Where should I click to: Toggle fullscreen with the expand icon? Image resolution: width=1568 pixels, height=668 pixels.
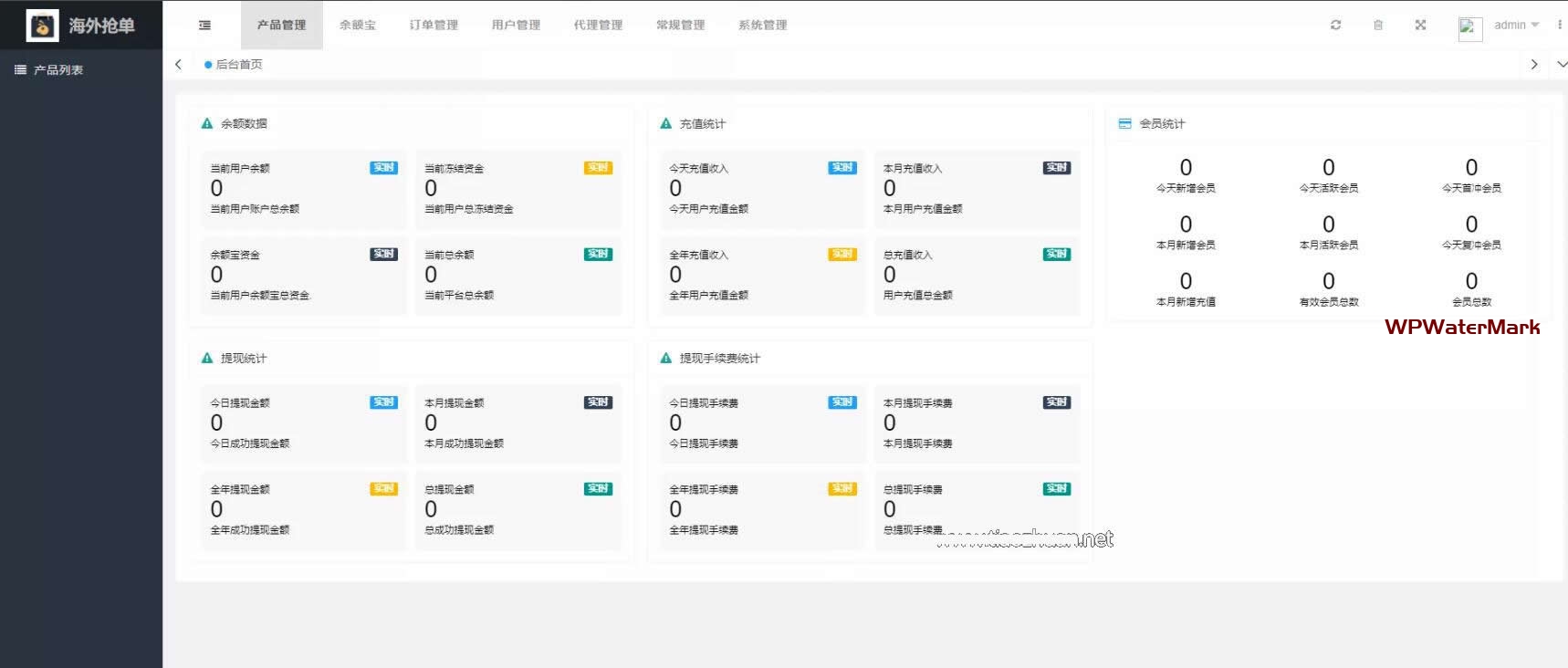[1420, 26]
